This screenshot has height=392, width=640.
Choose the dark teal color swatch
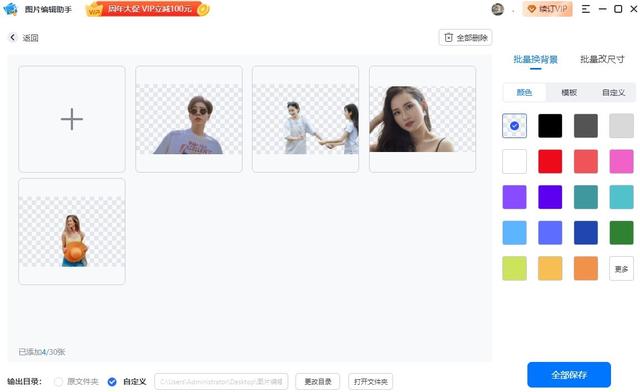(x=586, y=197)
